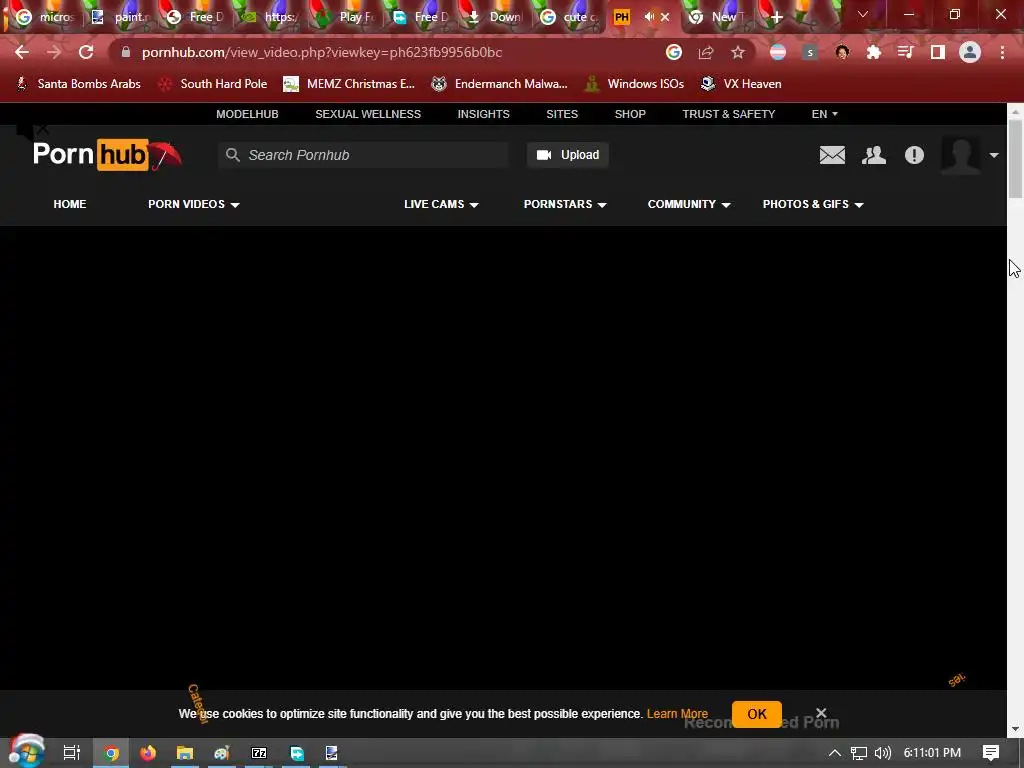This screenshot has height=768, width=1024.
Task: Open the Windows ISOs bookmark
Action: (x=634, y=84)
